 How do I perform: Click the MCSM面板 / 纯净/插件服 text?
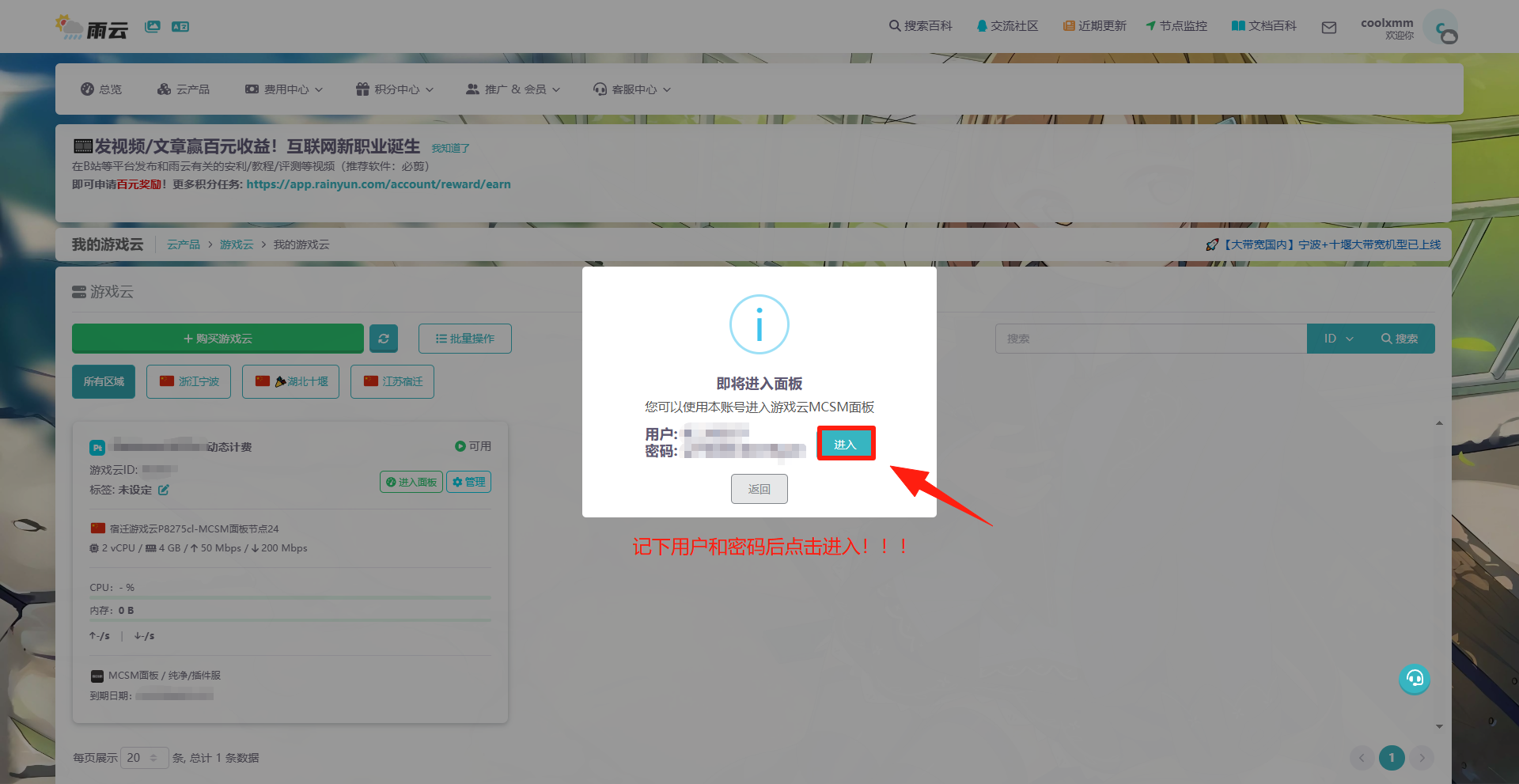(165, 676)
